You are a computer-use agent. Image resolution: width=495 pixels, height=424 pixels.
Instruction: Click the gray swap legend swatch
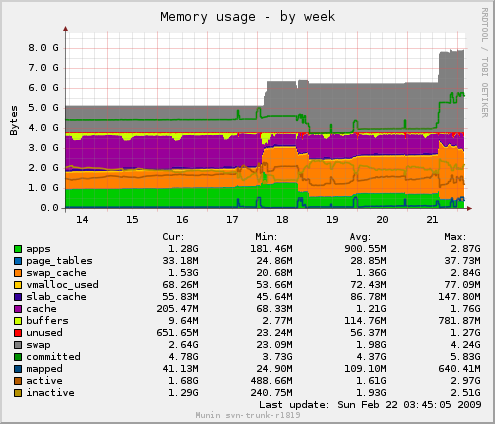pos(18,345)
